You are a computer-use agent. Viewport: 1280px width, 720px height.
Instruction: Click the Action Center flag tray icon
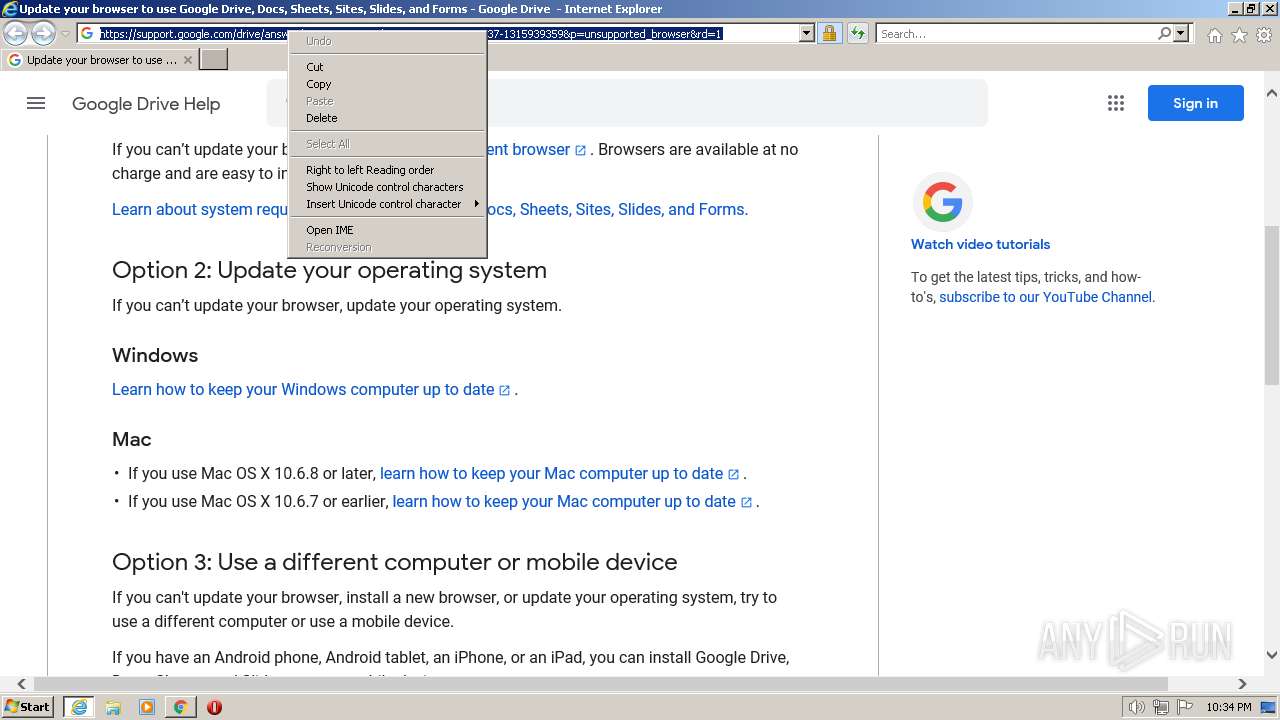(x=1183, y=707)
